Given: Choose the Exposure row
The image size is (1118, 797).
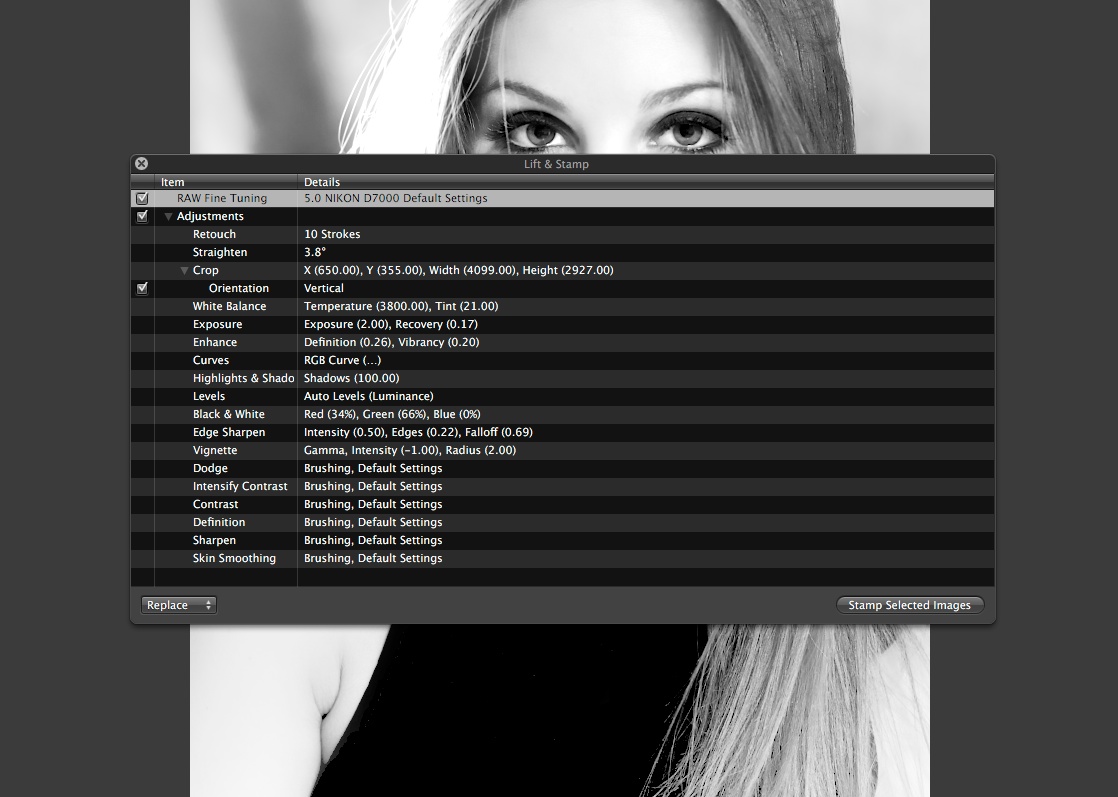Looking at the screenshot, I should [x=217, y=325].
